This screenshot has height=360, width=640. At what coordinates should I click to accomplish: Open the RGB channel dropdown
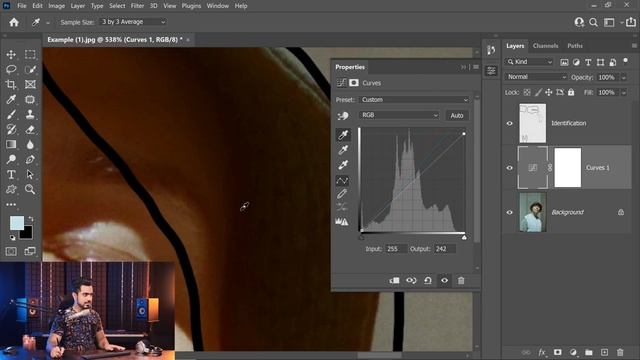399,115
